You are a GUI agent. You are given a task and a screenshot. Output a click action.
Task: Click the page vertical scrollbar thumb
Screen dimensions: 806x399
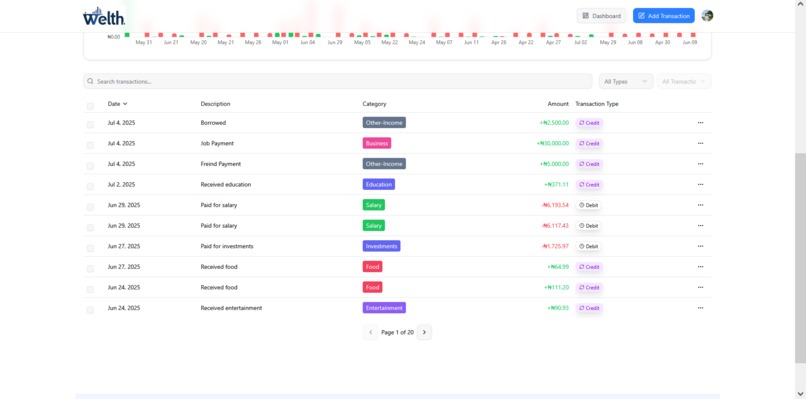point(800,258)
